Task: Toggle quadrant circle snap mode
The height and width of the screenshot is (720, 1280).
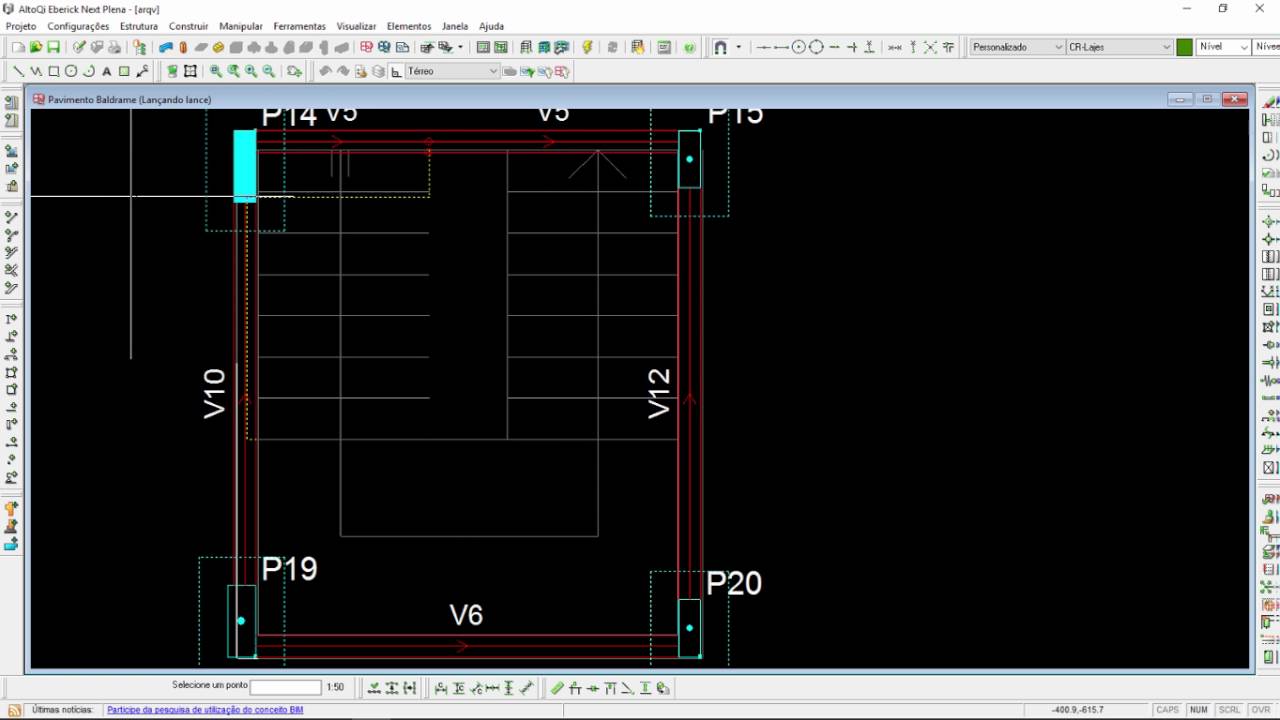Action: click(x=816, y=47)
